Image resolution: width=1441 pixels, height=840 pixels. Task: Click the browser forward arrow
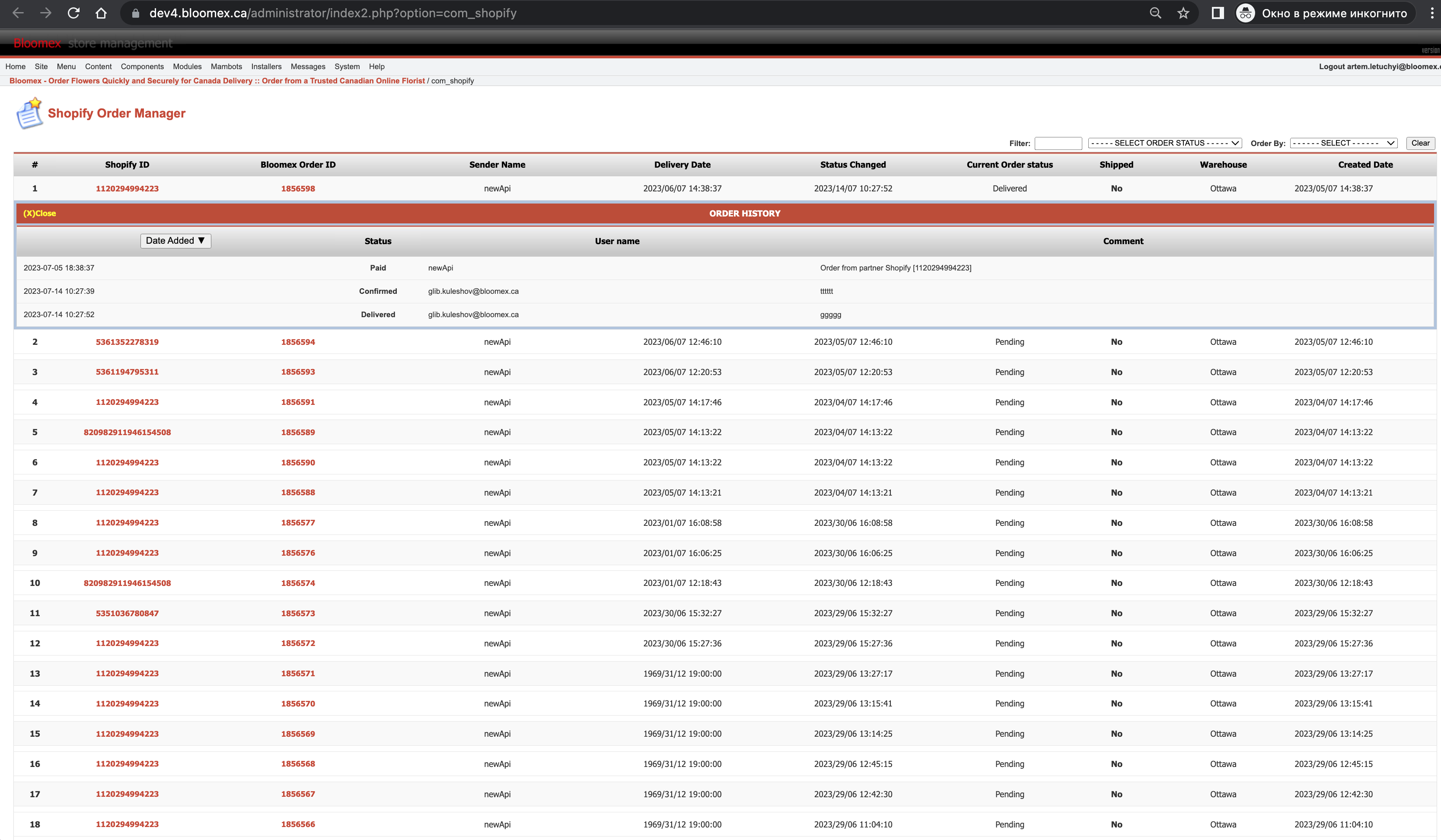coord(46,13)
